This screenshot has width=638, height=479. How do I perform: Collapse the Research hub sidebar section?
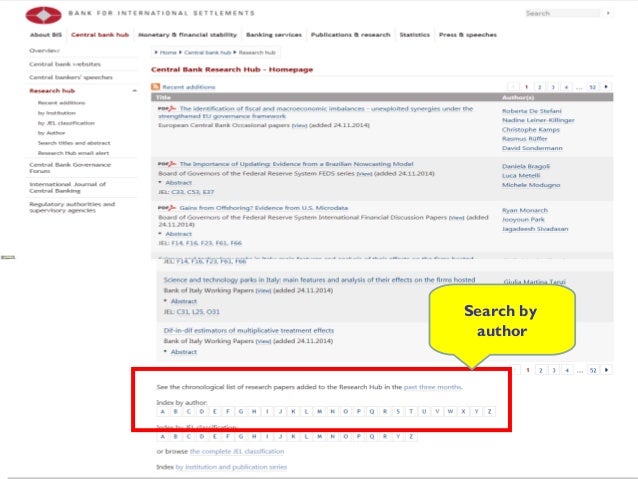pyautogui.click(x=134, y=91)
